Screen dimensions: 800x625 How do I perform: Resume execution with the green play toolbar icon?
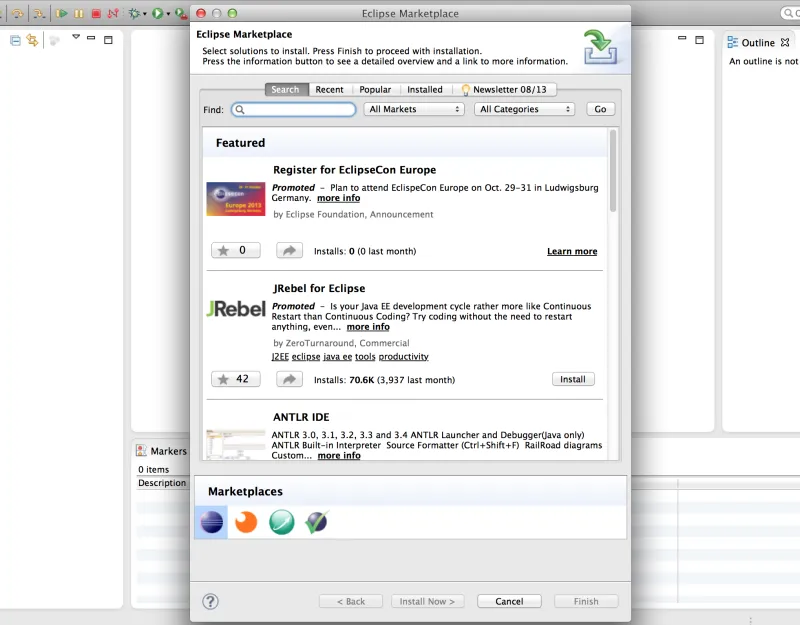tap(62, 13)
